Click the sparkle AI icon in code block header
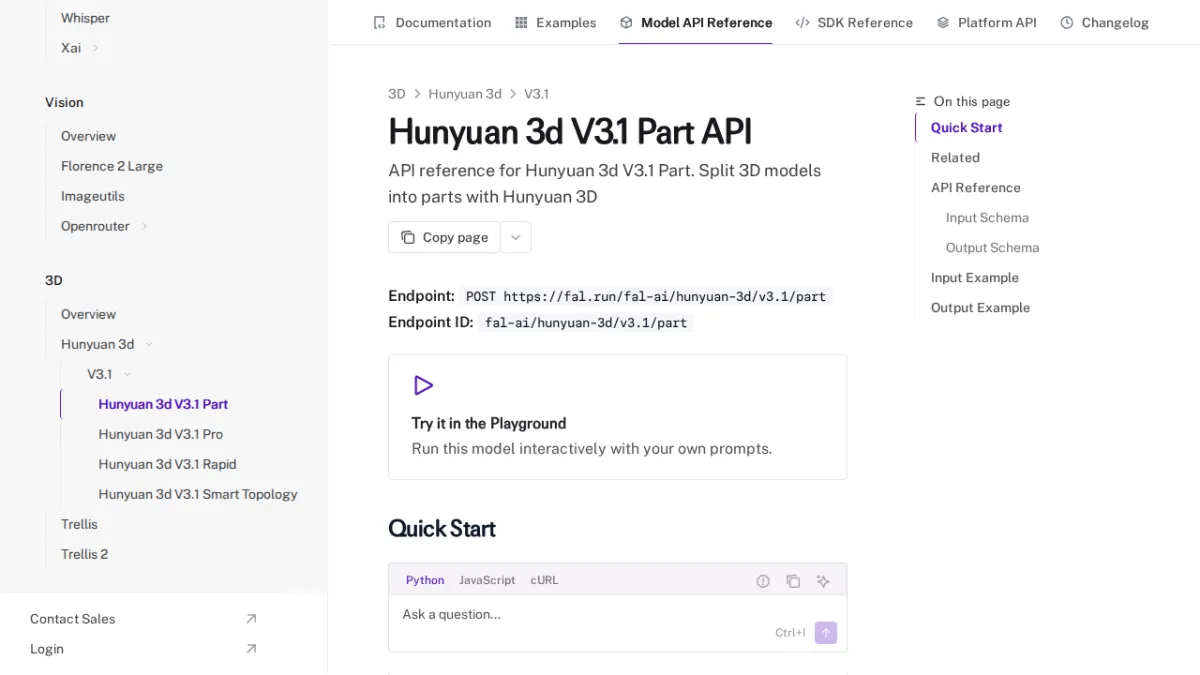1200x675 pixels. click(823, 581)
